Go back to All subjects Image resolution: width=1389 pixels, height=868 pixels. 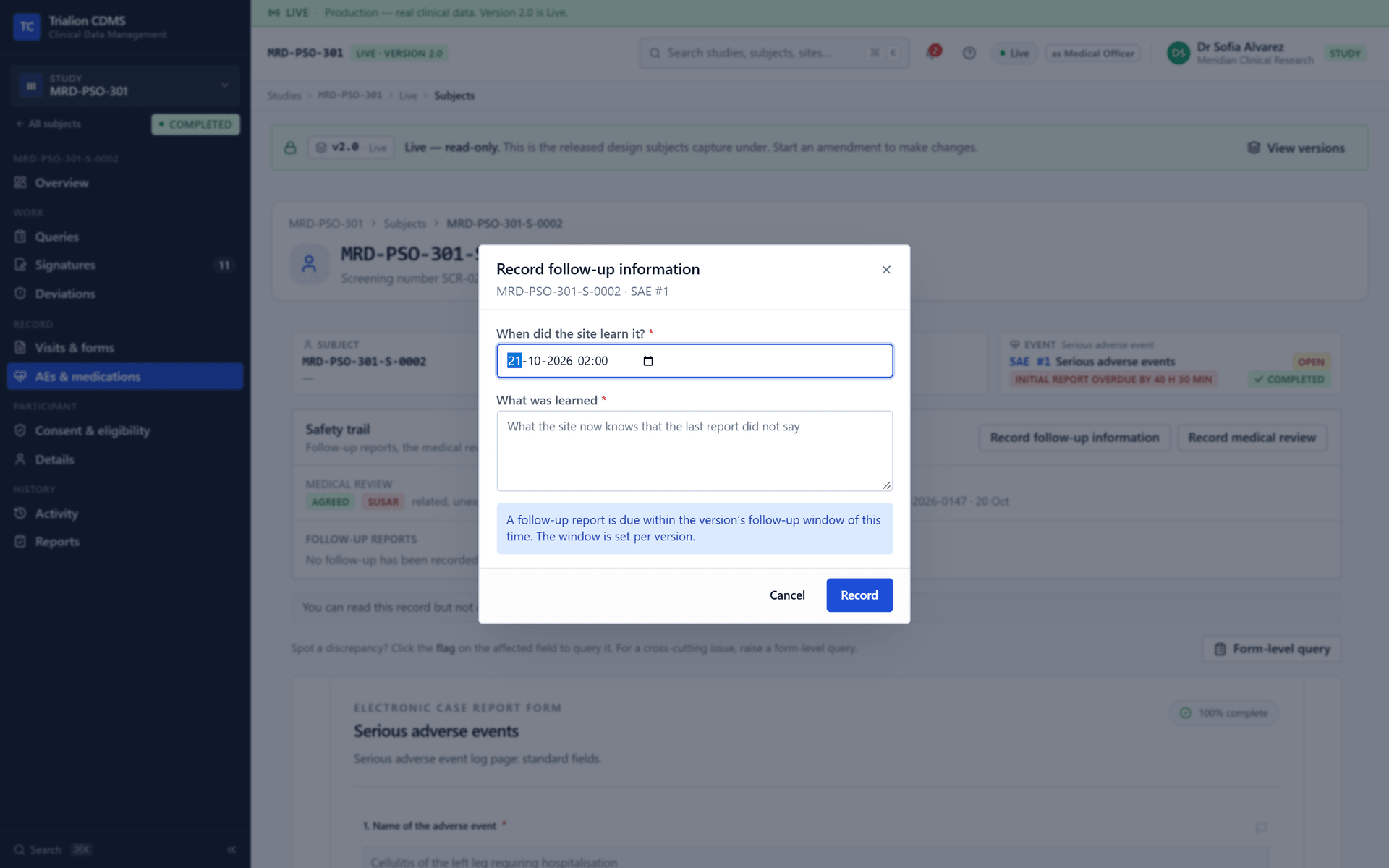coord(48,124)
